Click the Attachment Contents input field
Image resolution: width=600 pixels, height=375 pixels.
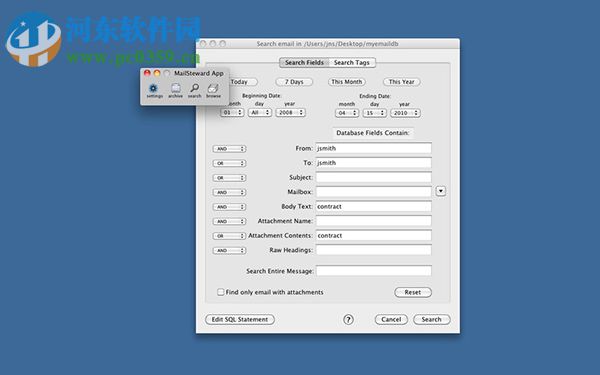click(x=373, y=235)
